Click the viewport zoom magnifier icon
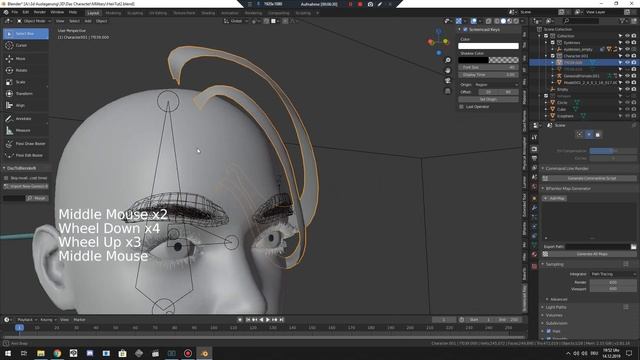 click(448, 60)
